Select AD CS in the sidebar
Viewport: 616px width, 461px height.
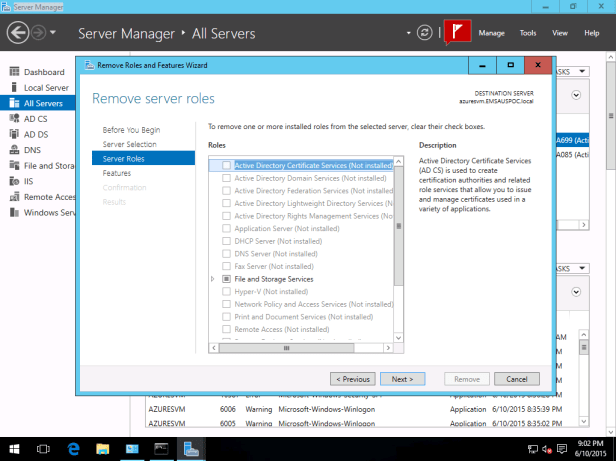pyautogui.click(x=35, y=118)
